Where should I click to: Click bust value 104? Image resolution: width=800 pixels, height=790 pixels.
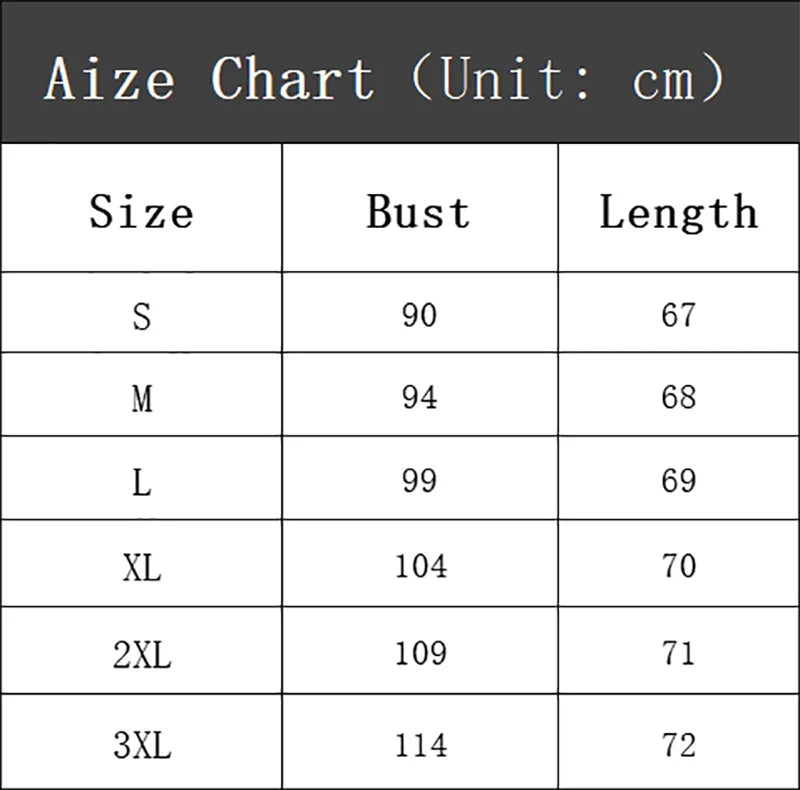420,567
